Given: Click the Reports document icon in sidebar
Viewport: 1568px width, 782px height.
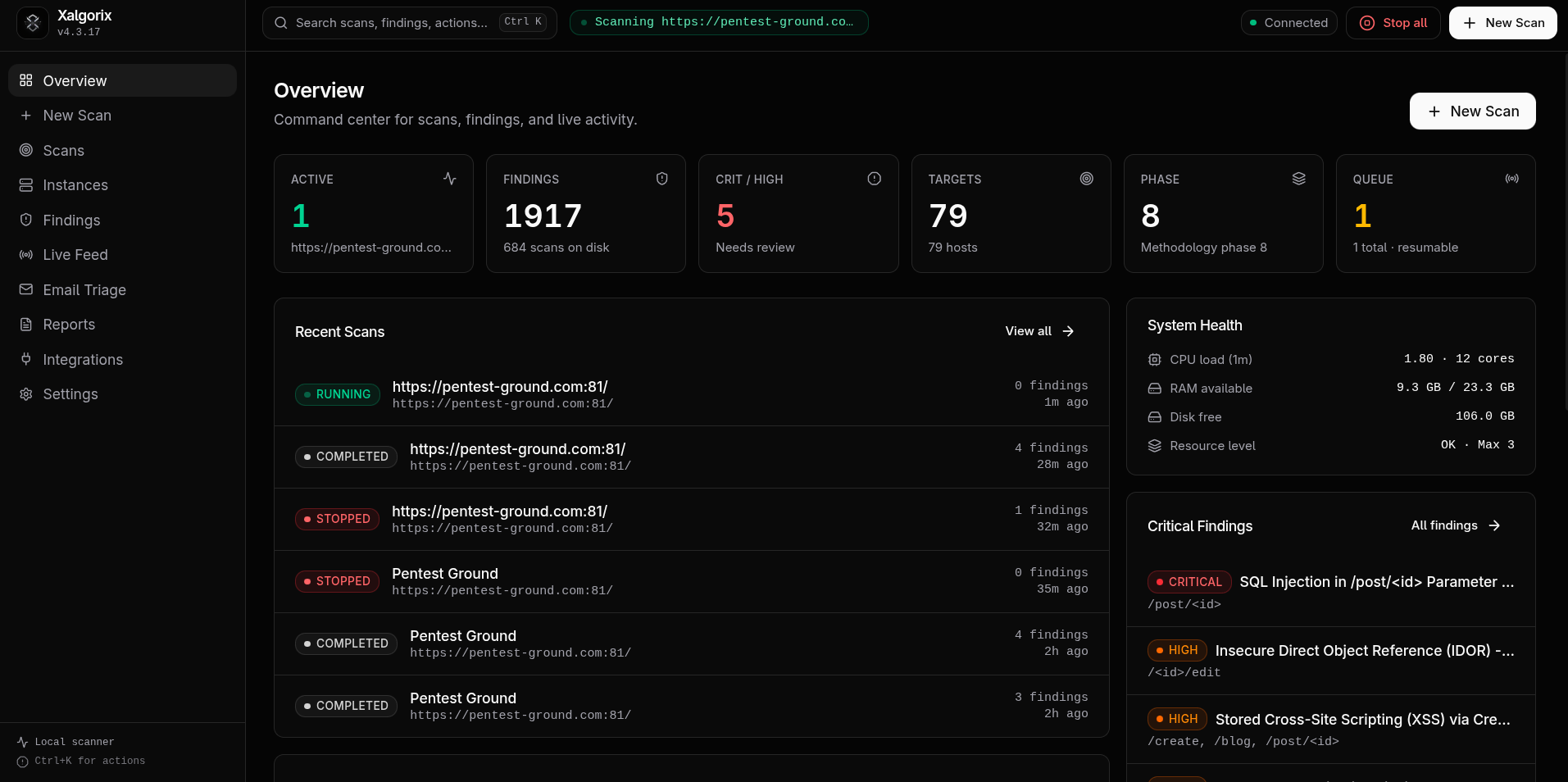Looking at the screenshot, I should [26, 325].
